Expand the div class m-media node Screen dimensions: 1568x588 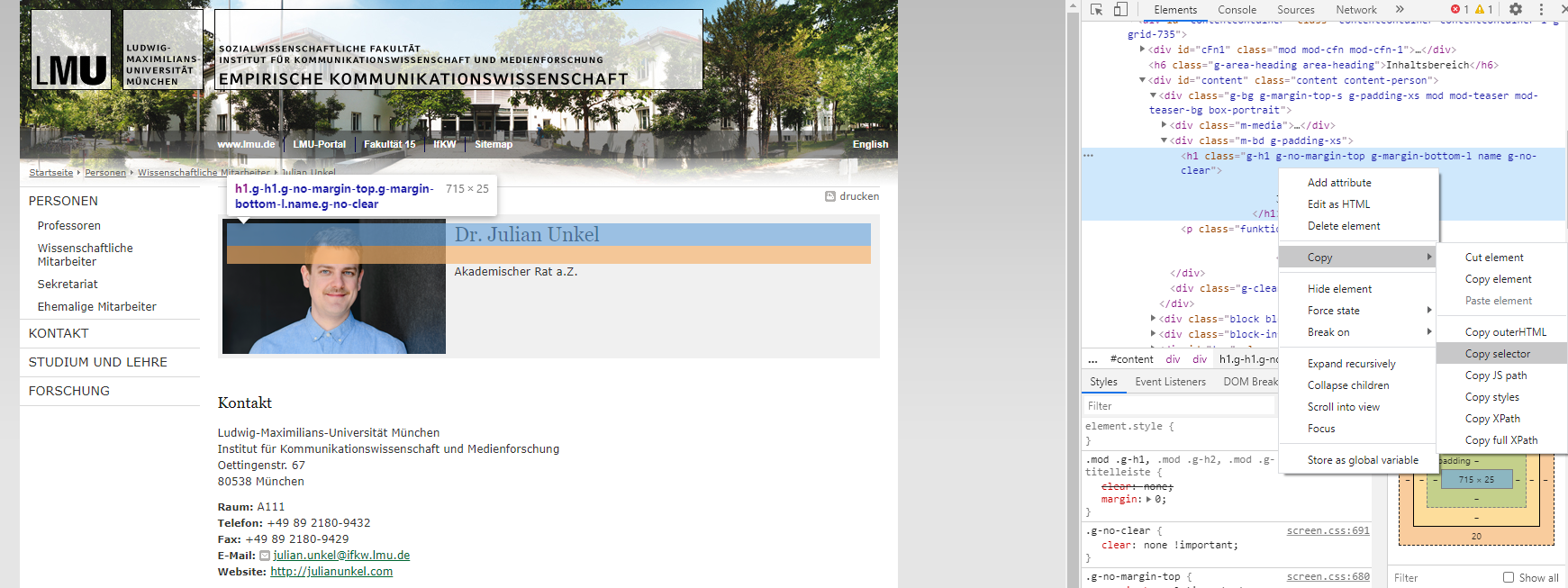(x=1165, y=125)
